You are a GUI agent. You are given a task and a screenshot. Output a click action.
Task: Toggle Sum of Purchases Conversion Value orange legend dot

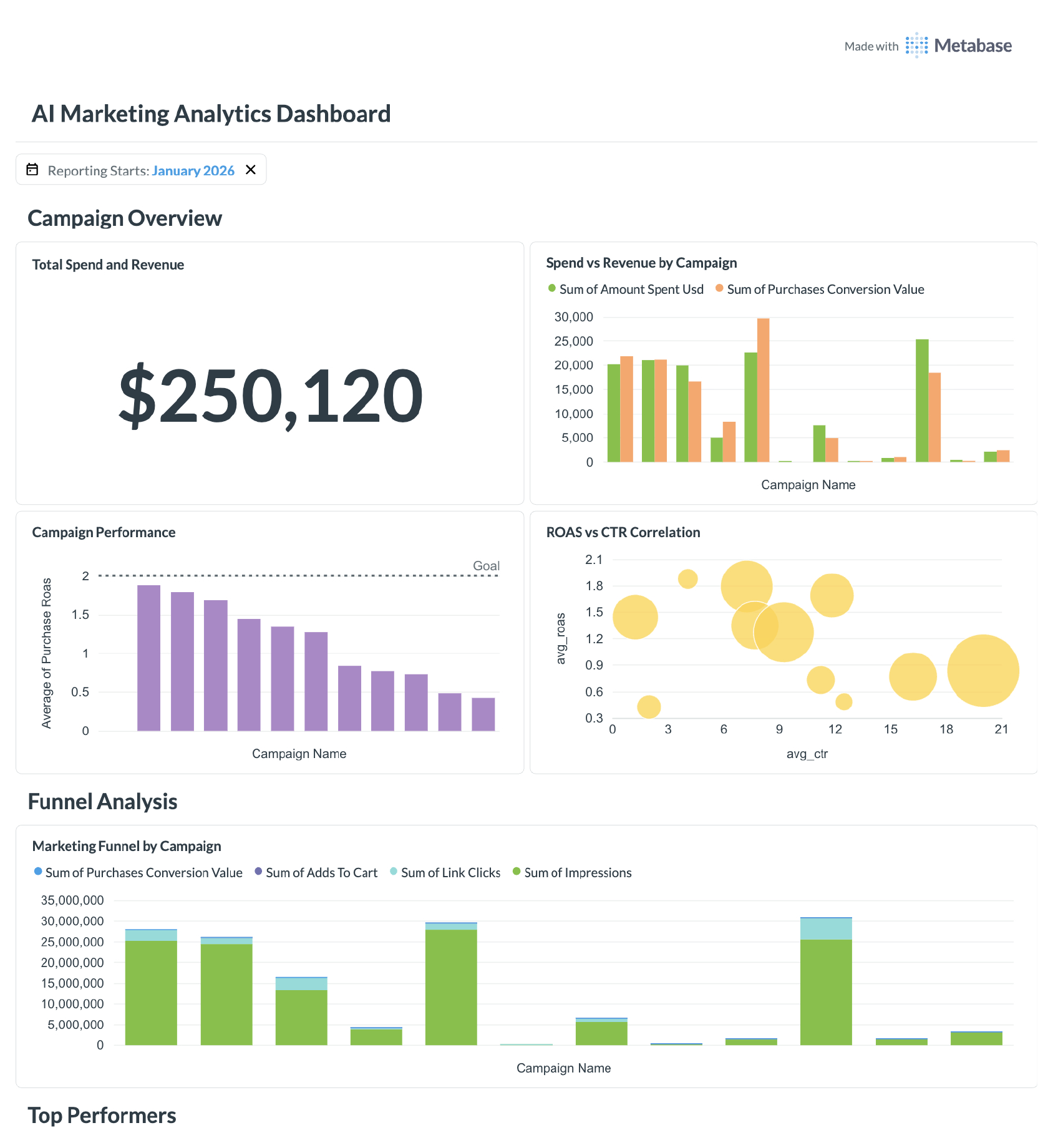(x=719, y=288)
